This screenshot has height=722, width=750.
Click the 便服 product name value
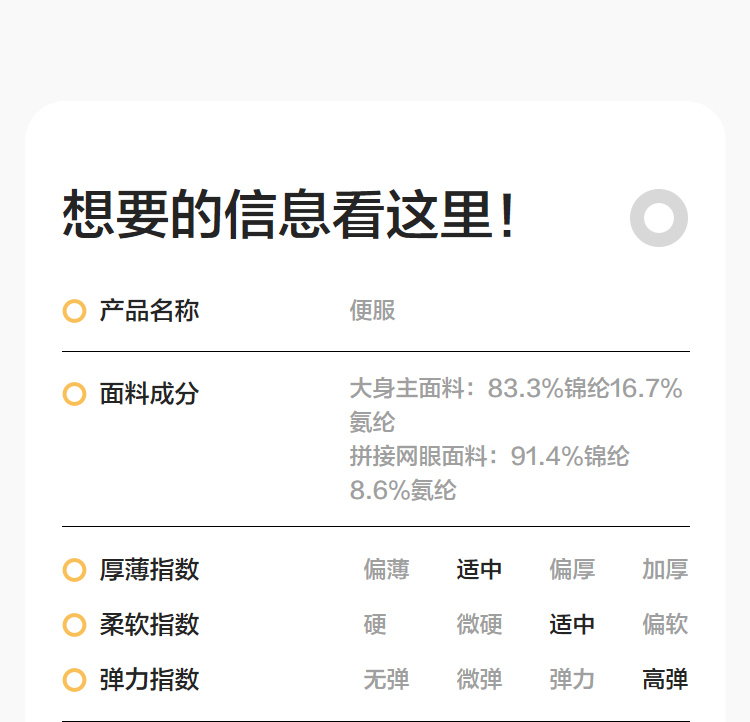coord(372,311)
